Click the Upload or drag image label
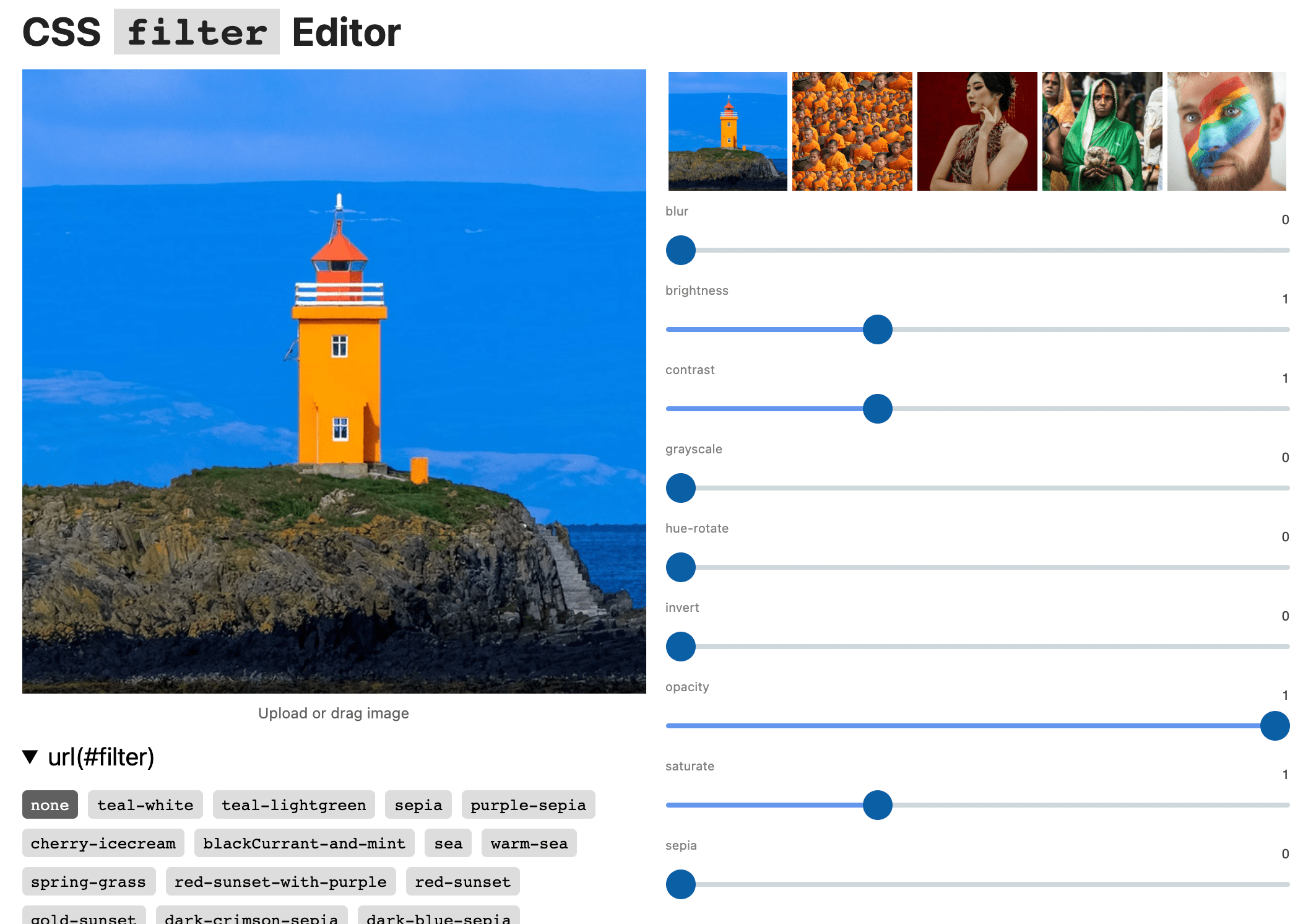1316x924 pixels. [x=334, y=713]
